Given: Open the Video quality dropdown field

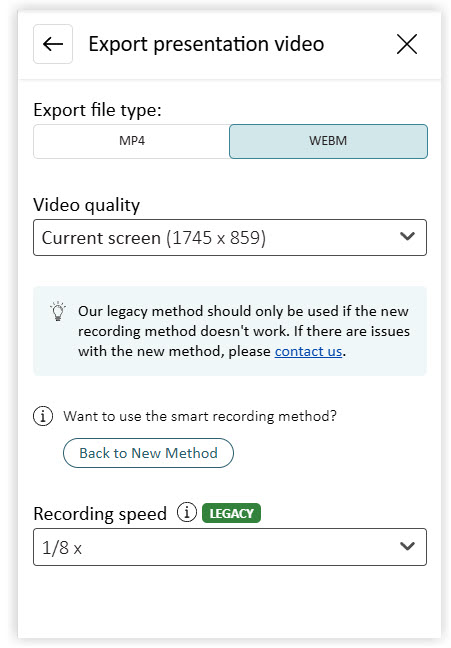Looking at the screenshot, I should click(230, 238).
